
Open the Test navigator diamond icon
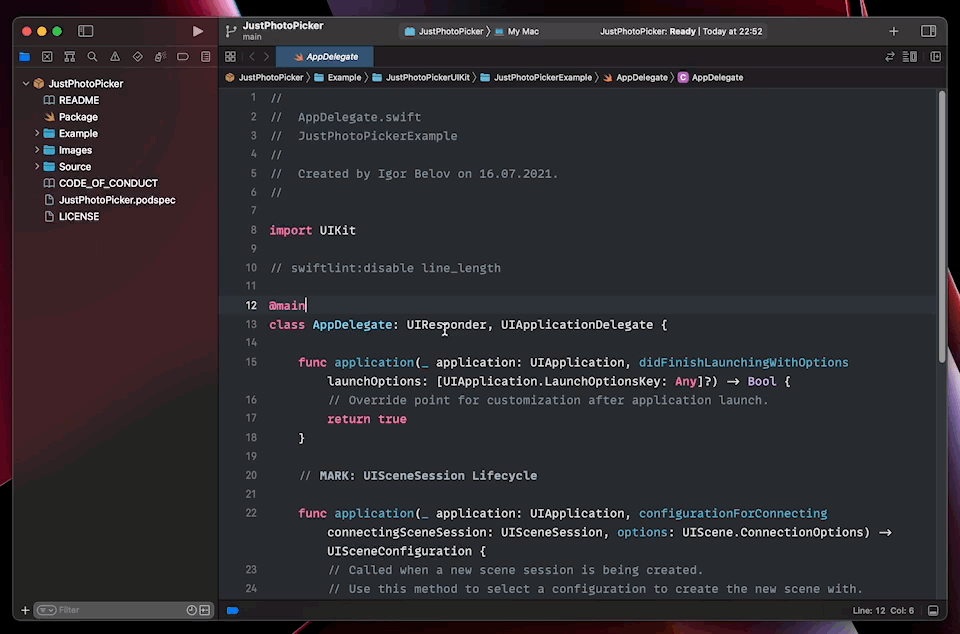[138, 56]
